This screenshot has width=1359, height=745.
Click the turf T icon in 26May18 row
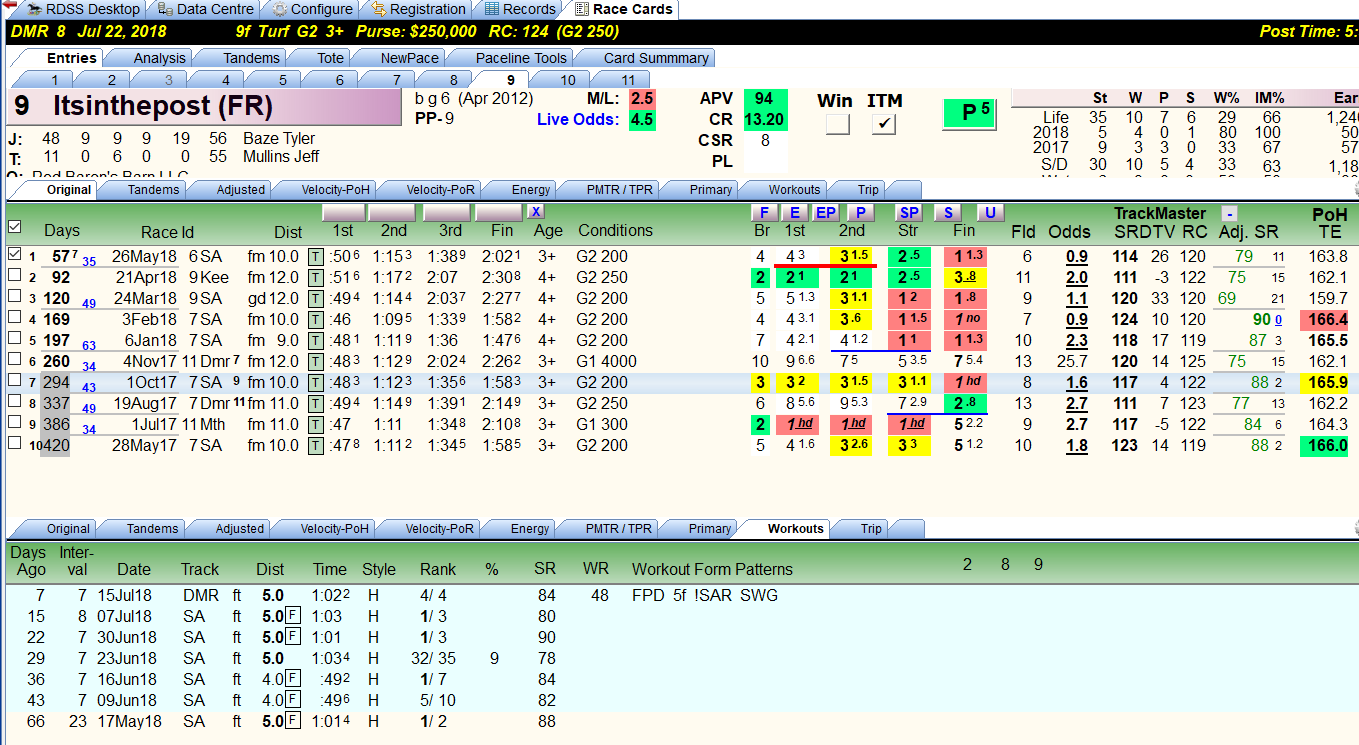316,256
